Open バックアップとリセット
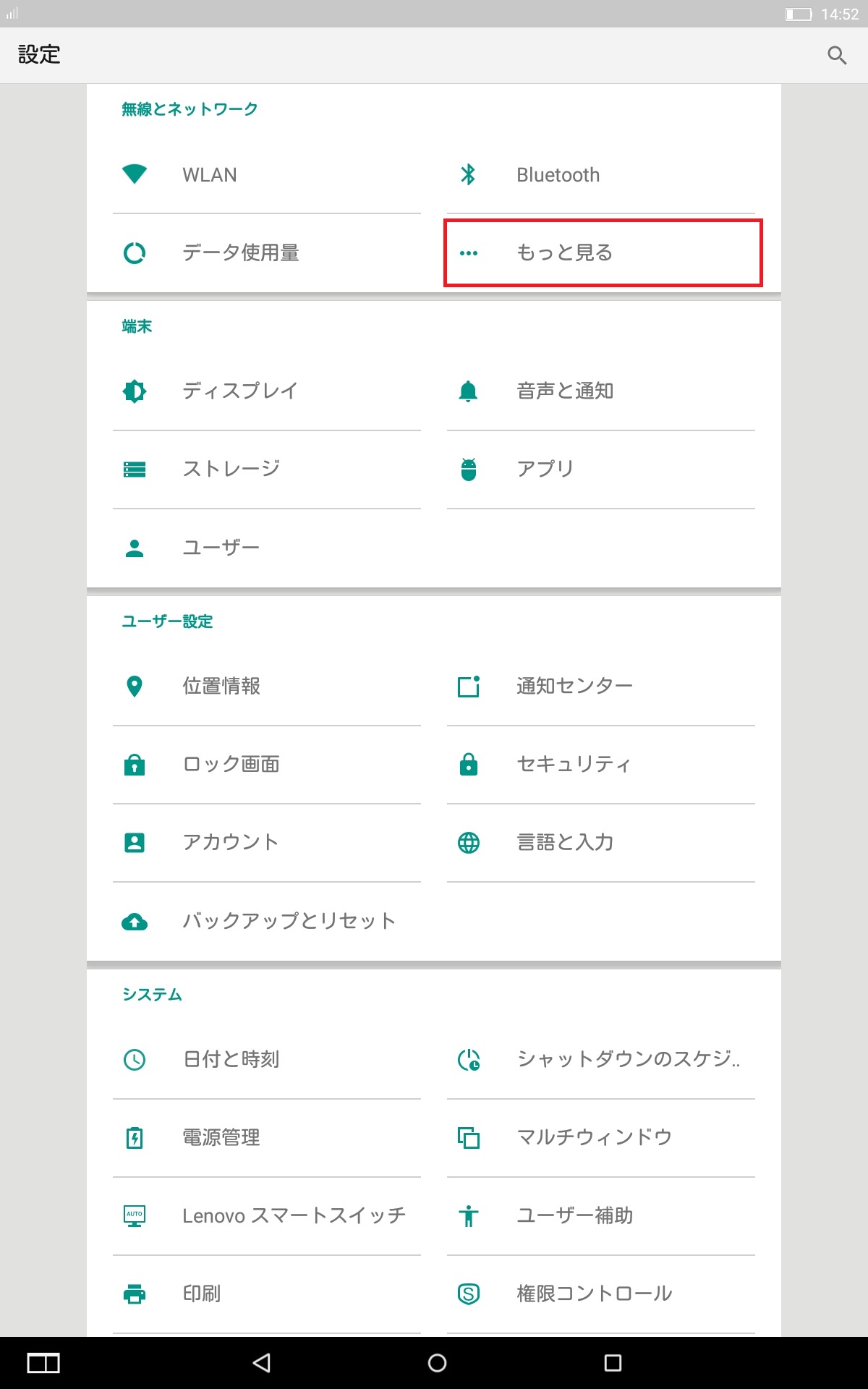This screenshot has width=868, height=1389. pyautogui.click(x=288, y=921)
